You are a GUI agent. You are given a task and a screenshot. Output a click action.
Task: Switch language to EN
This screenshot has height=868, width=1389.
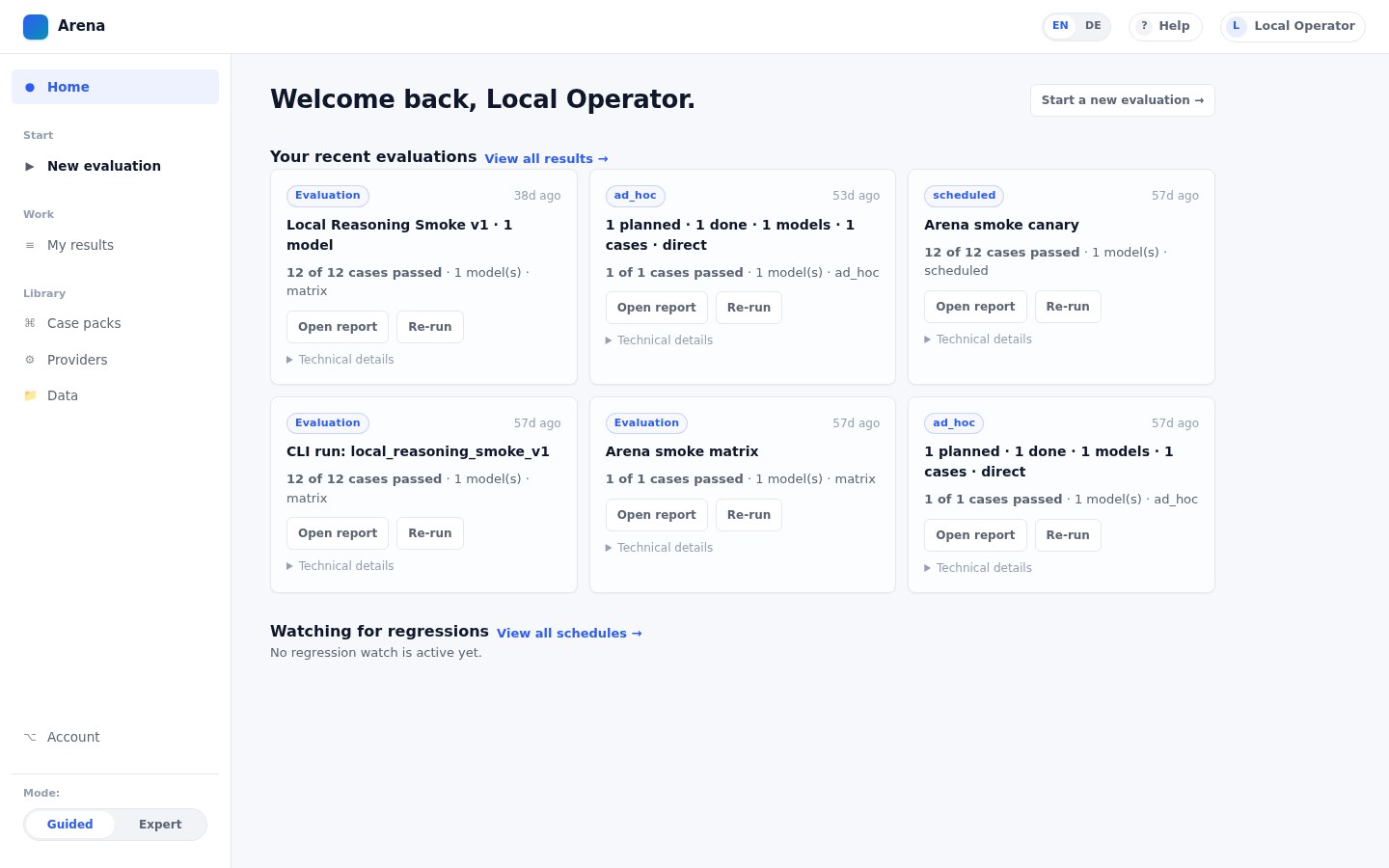(1060, 26)
